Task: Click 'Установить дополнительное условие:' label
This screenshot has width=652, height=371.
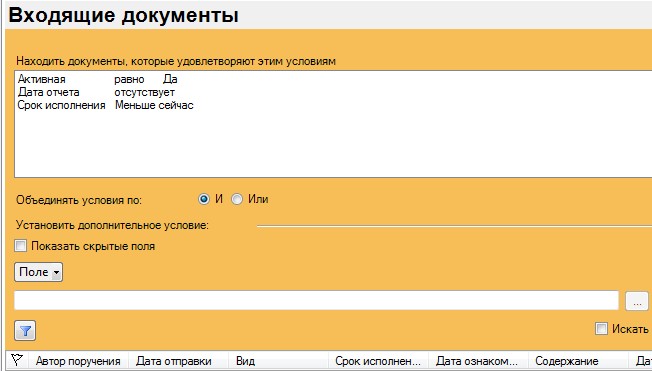Action: point(112,225)
